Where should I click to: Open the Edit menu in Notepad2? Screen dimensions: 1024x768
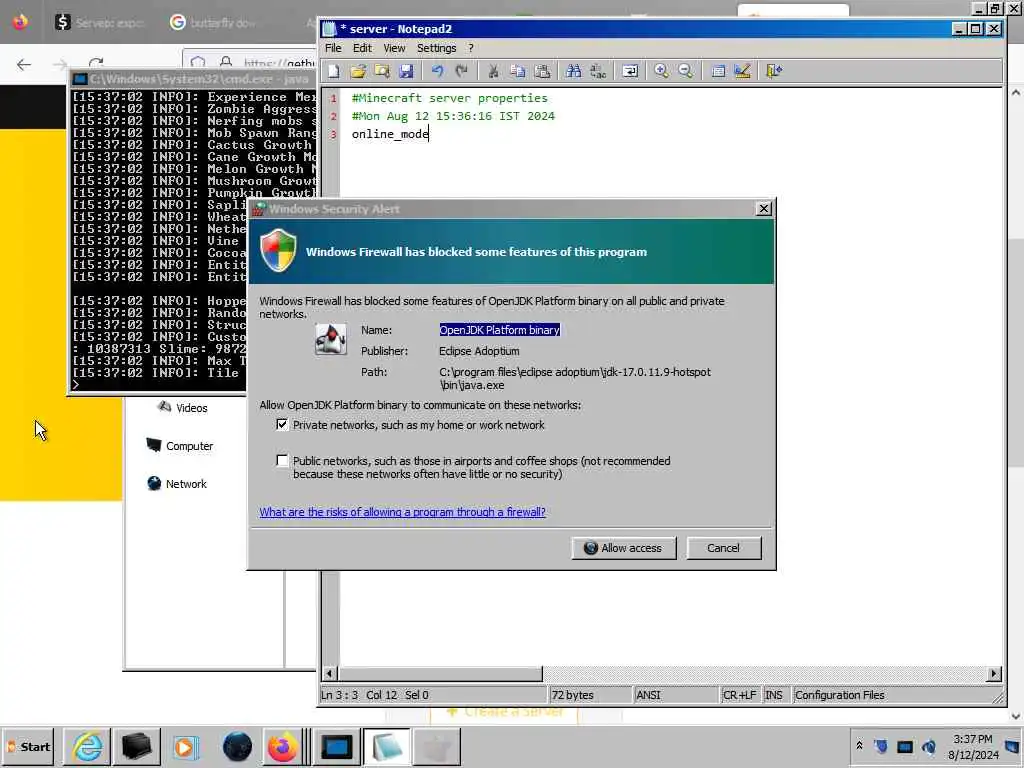pos(362,48)
